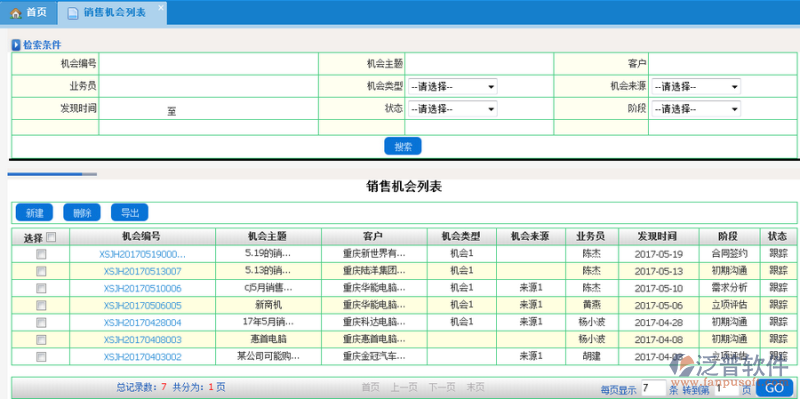The width and height of the screenshot is (800, 399).
Task: Open link XSJH20170428004
Action: (142, 322)
